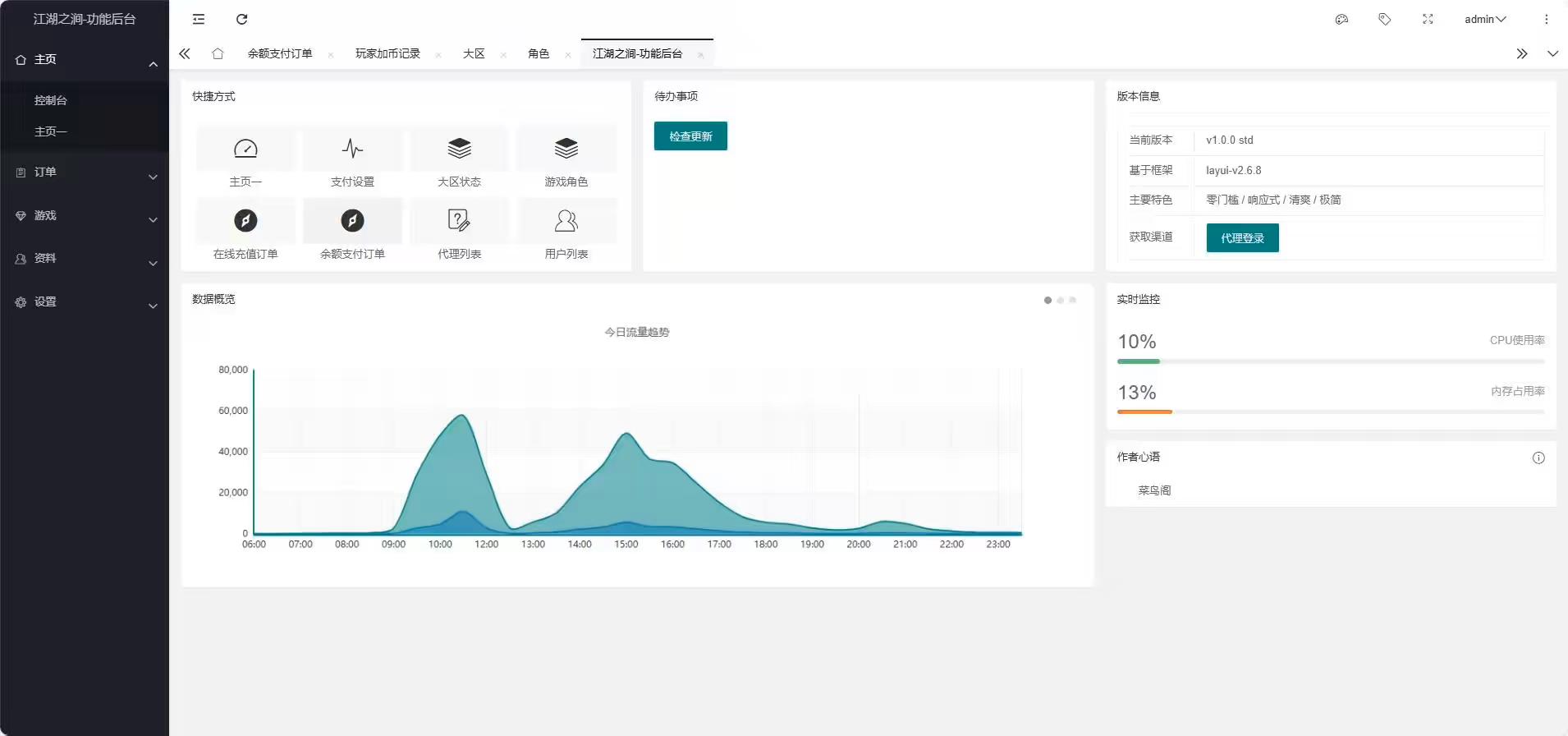This screenshot has height=736, width=1568.
Task: Open the 代理列表 shortcut icon
Action: pos(459,221)
